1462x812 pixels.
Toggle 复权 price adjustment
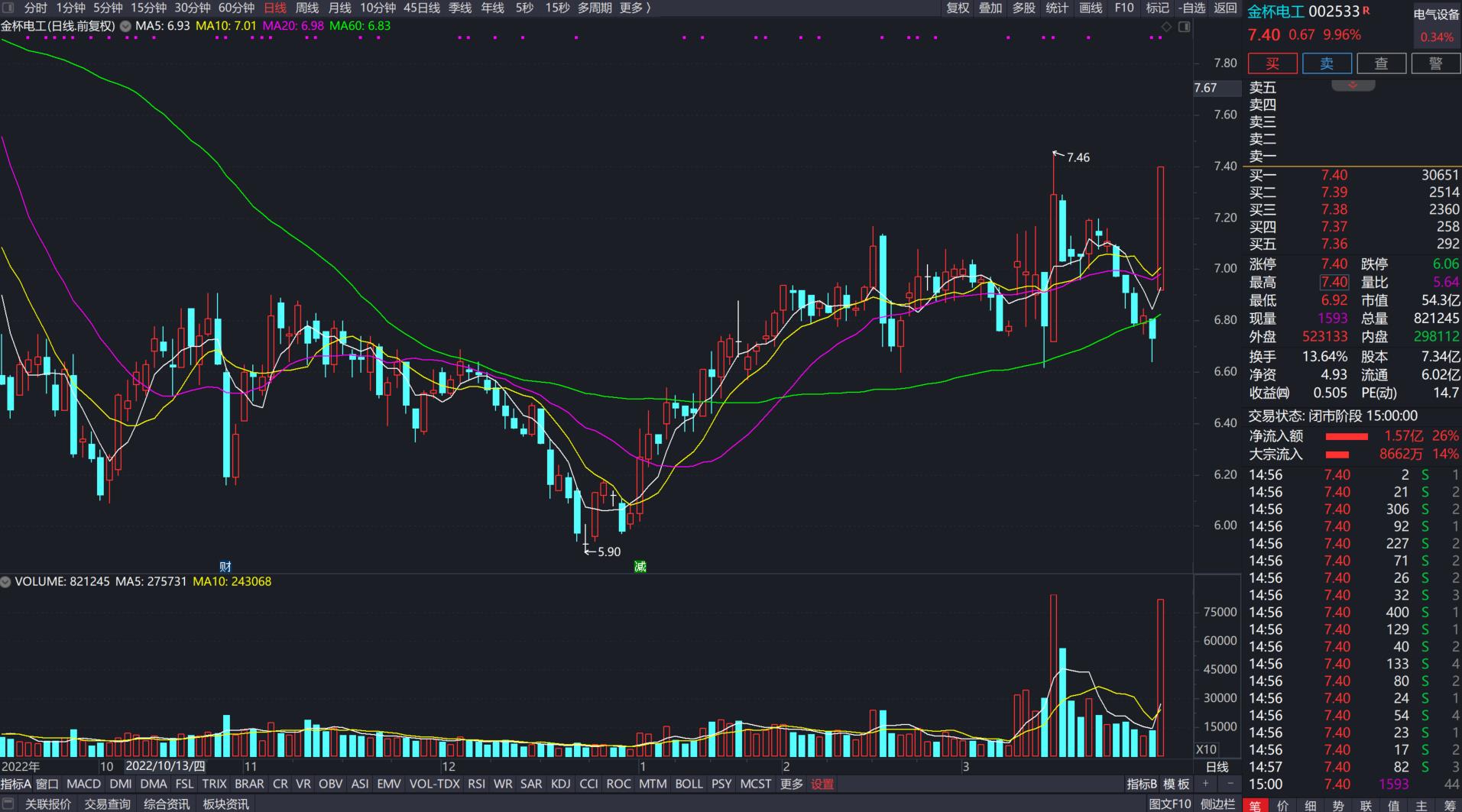pyautogui.click(x=958, y=8)
